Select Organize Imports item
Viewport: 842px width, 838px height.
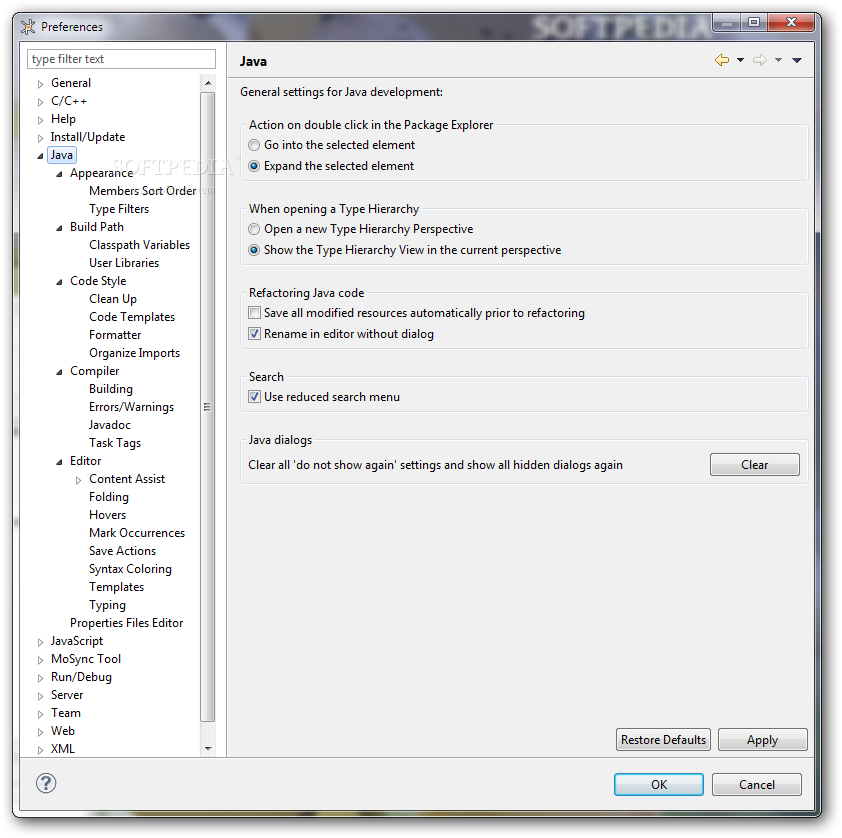click(x=134, y=353)
